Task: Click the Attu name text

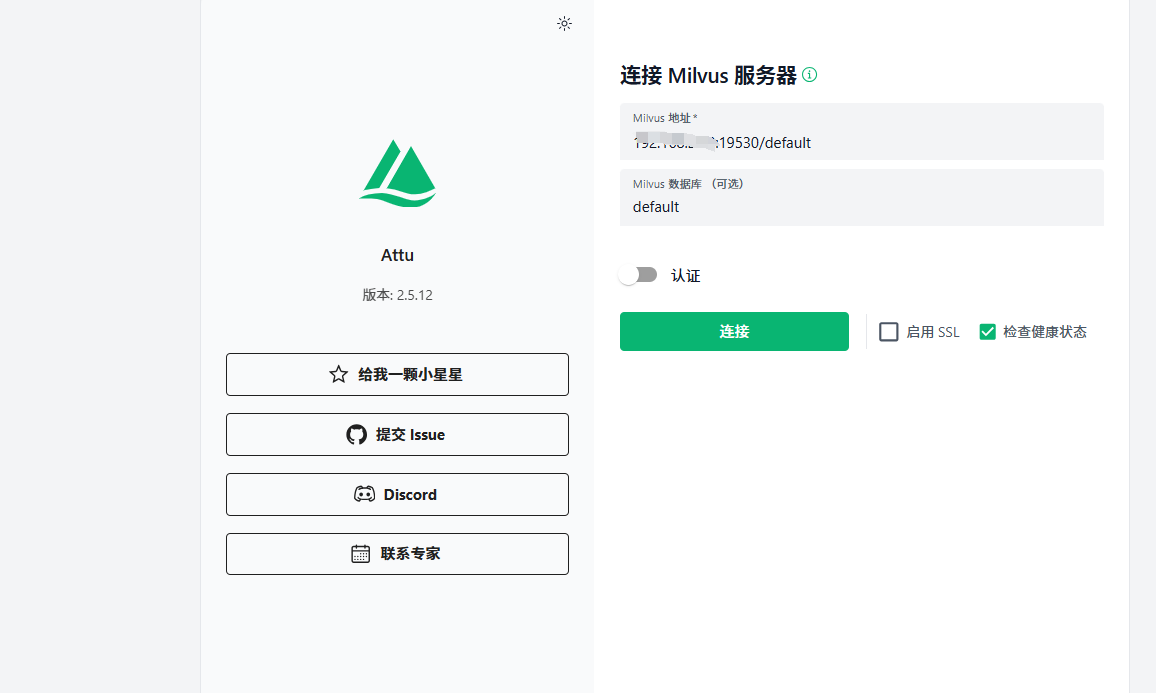Action: (397, 255)
